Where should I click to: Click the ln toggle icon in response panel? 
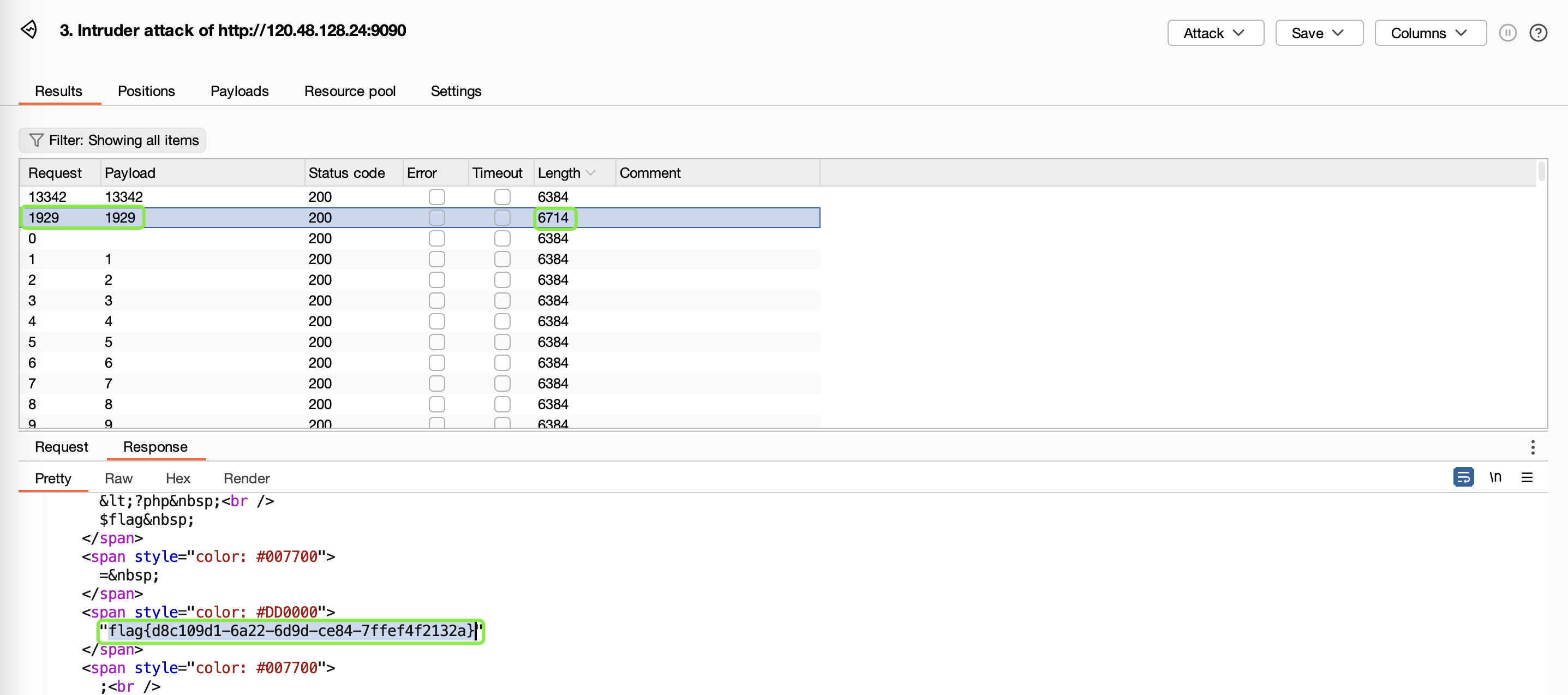point(1497,477)
